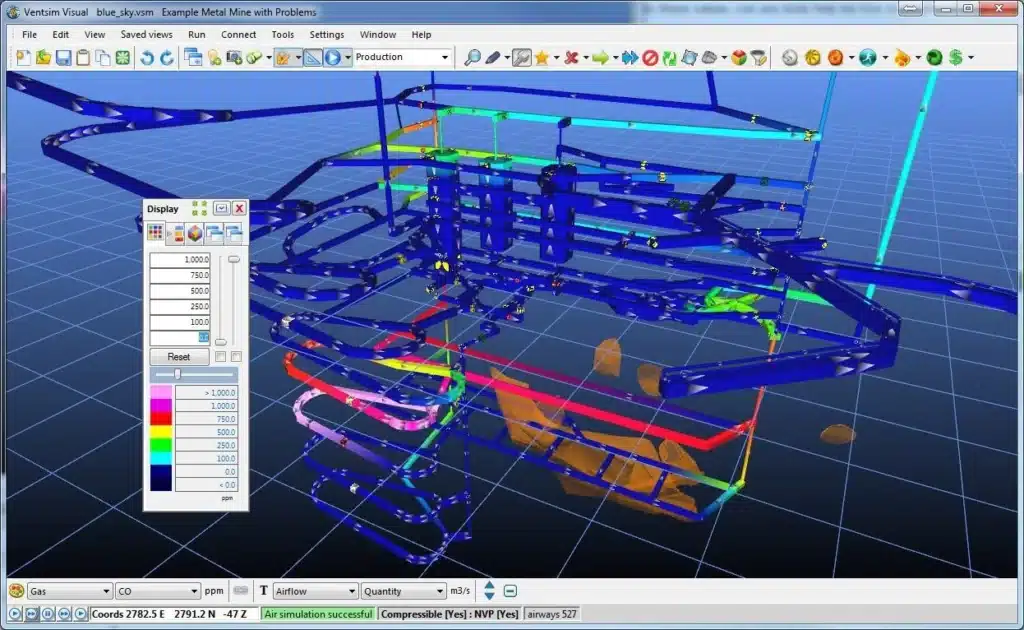The height and width of the screenshot is (630, 1024).
Task: Expand the Gas data type dropdown
Action: tap(105, 592)
